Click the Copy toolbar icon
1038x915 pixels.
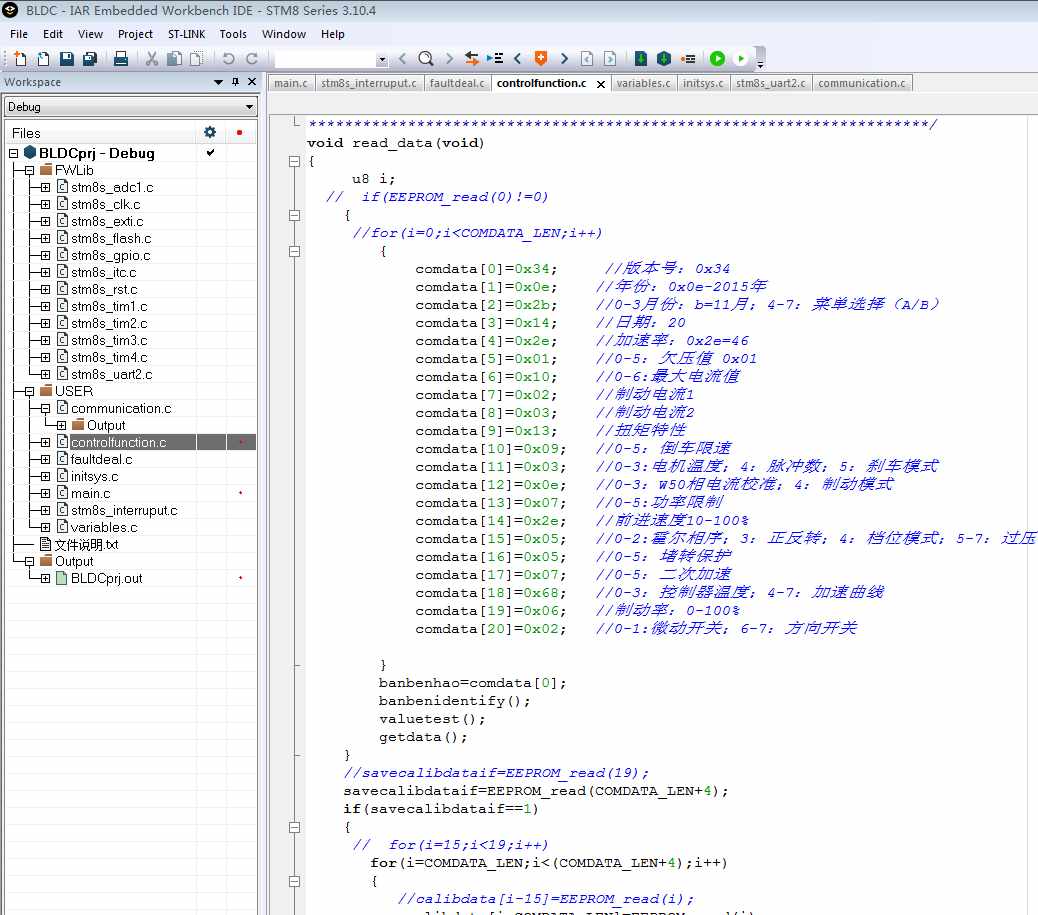point(174,59)
